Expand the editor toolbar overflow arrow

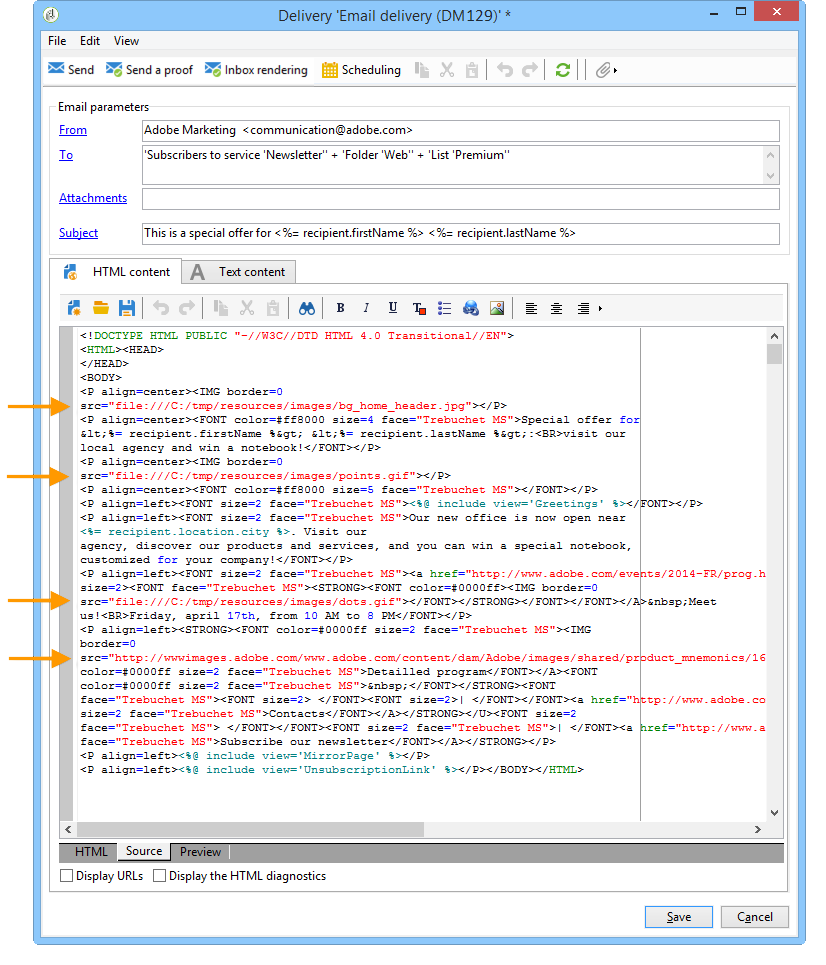coord(600,308)
